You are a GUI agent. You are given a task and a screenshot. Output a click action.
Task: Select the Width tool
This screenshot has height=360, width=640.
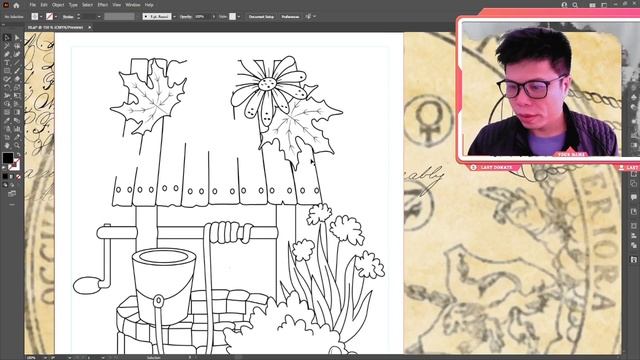7,96
